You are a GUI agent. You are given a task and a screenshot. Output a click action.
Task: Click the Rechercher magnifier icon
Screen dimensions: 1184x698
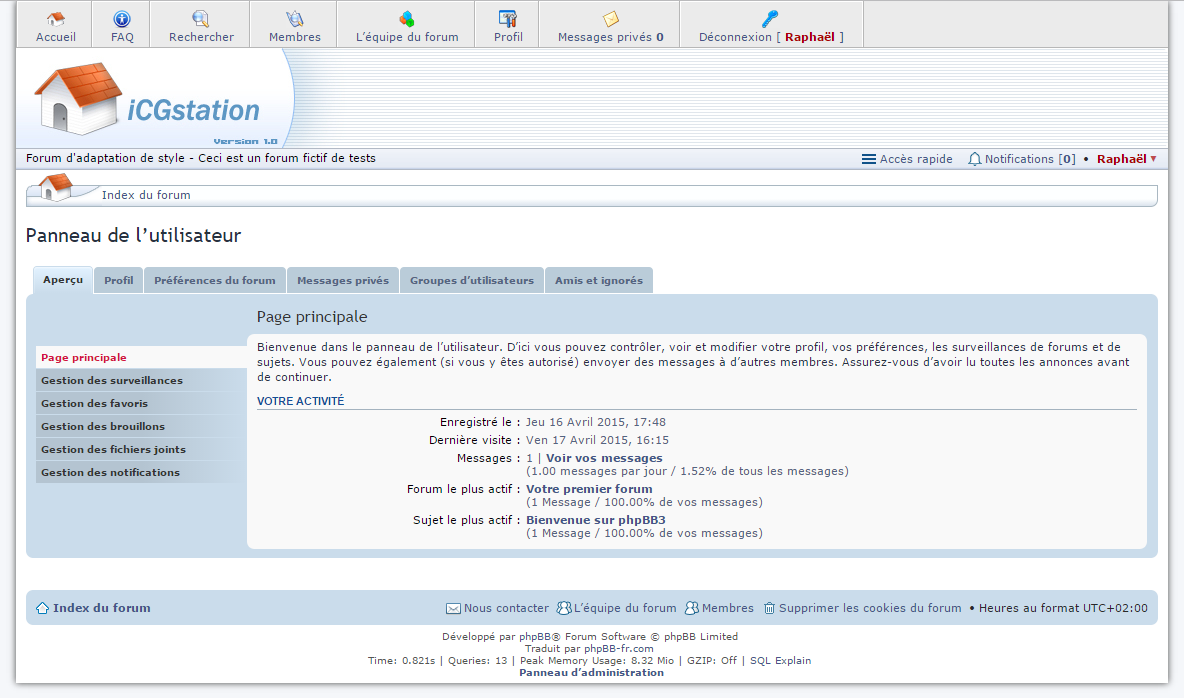pos(201,19)
